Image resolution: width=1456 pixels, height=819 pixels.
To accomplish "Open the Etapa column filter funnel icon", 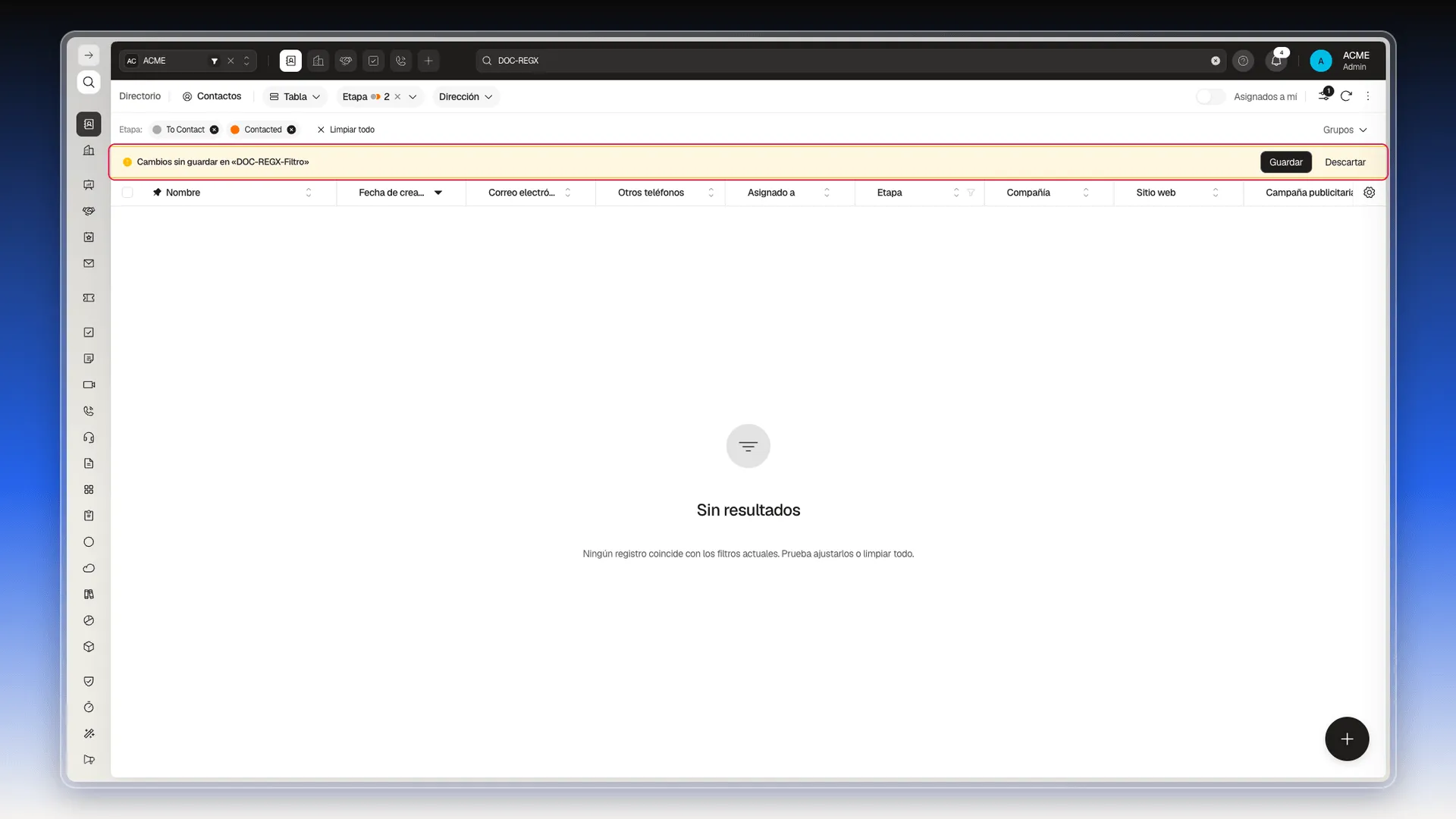I will click(x=971, y=193).
